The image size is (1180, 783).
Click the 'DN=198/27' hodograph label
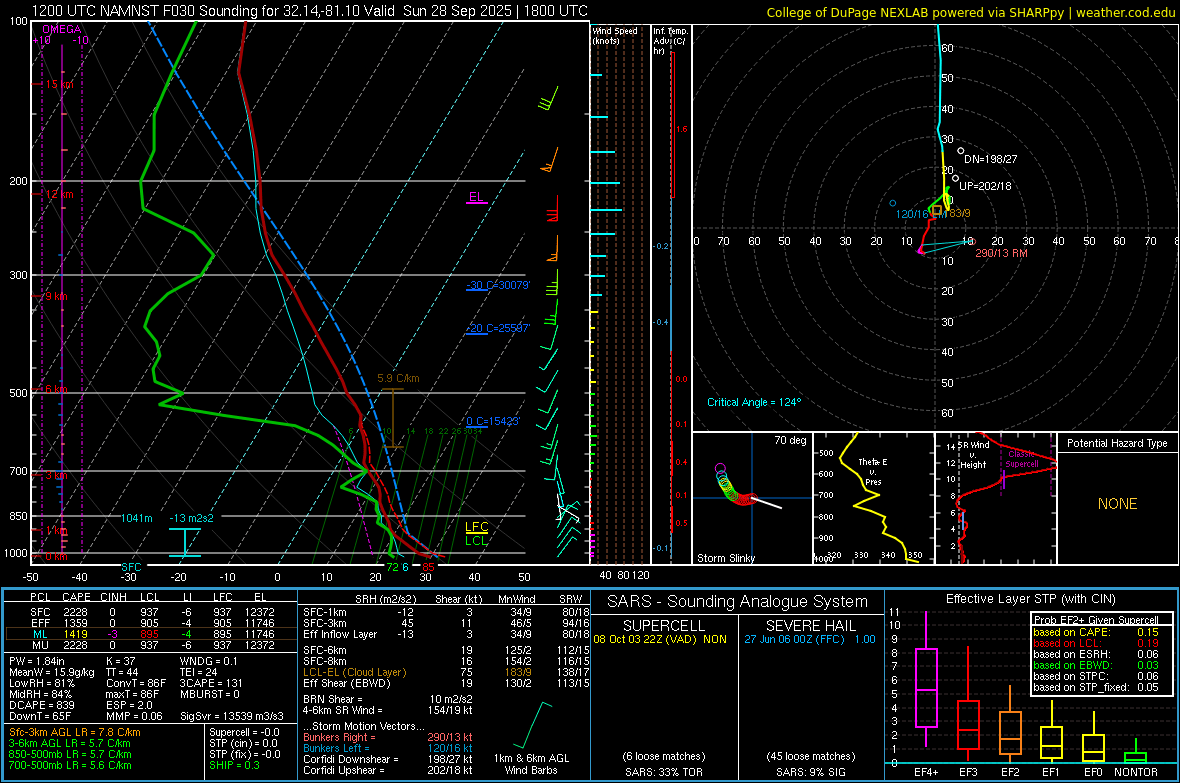[x=990, y=160]
